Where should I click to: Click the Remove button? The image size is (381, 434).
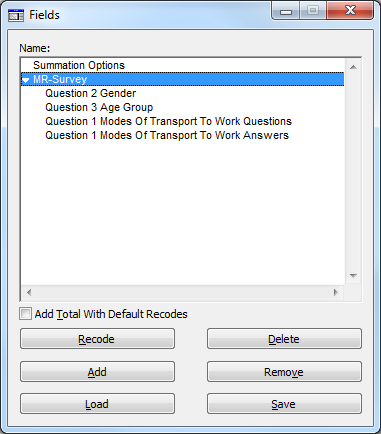[x=284, y=372]
